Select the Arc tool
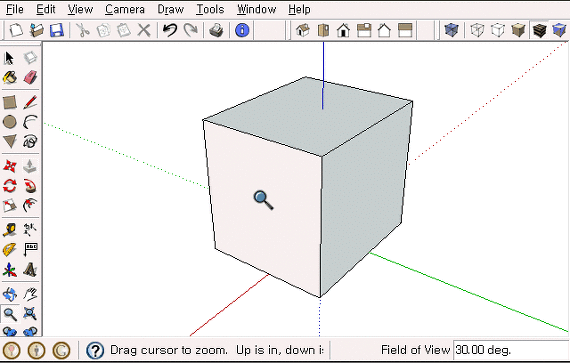 coord(30,122)
